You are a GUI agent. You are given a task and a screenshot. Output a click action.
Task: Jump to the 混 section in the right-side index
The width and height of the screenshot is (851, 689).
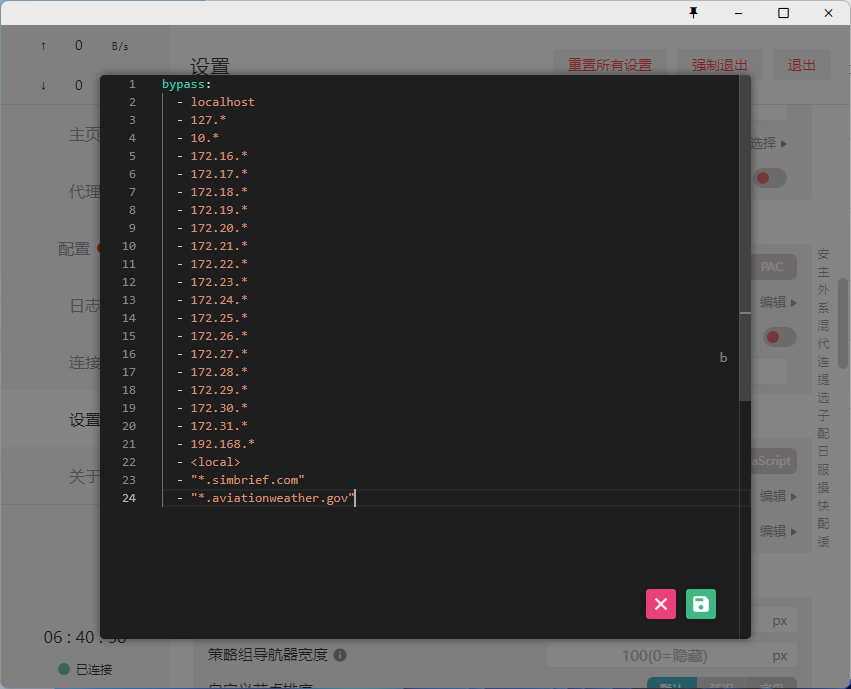[823, 326]
